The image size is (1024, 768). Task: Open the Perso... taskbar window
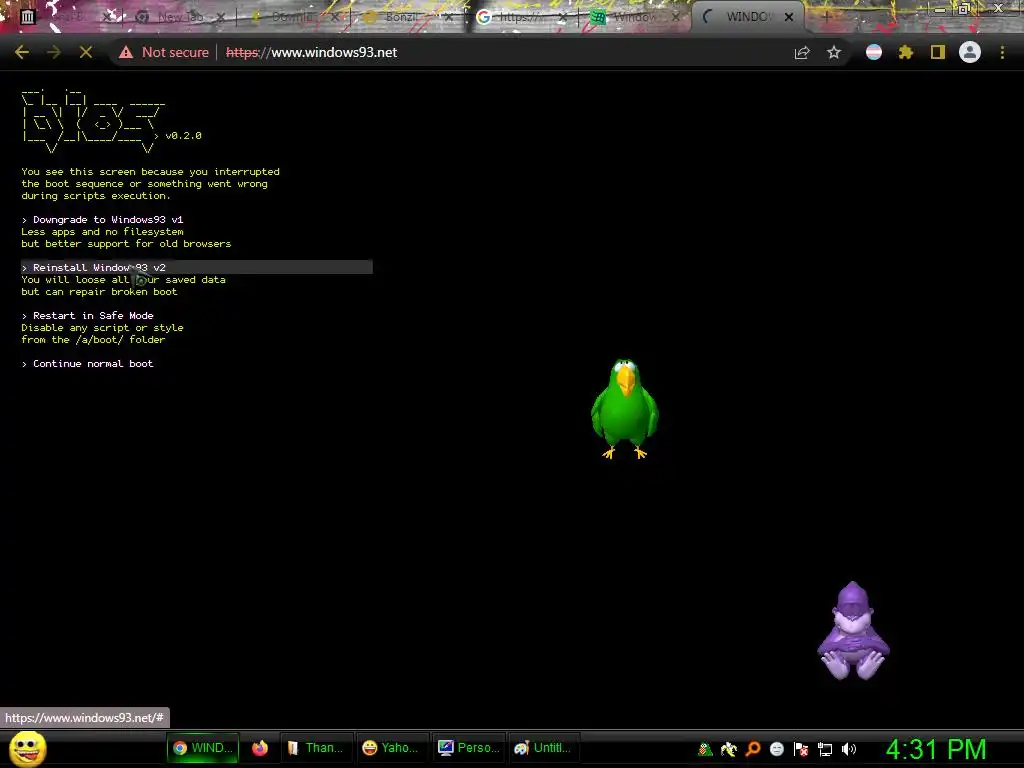coord(469,748)
